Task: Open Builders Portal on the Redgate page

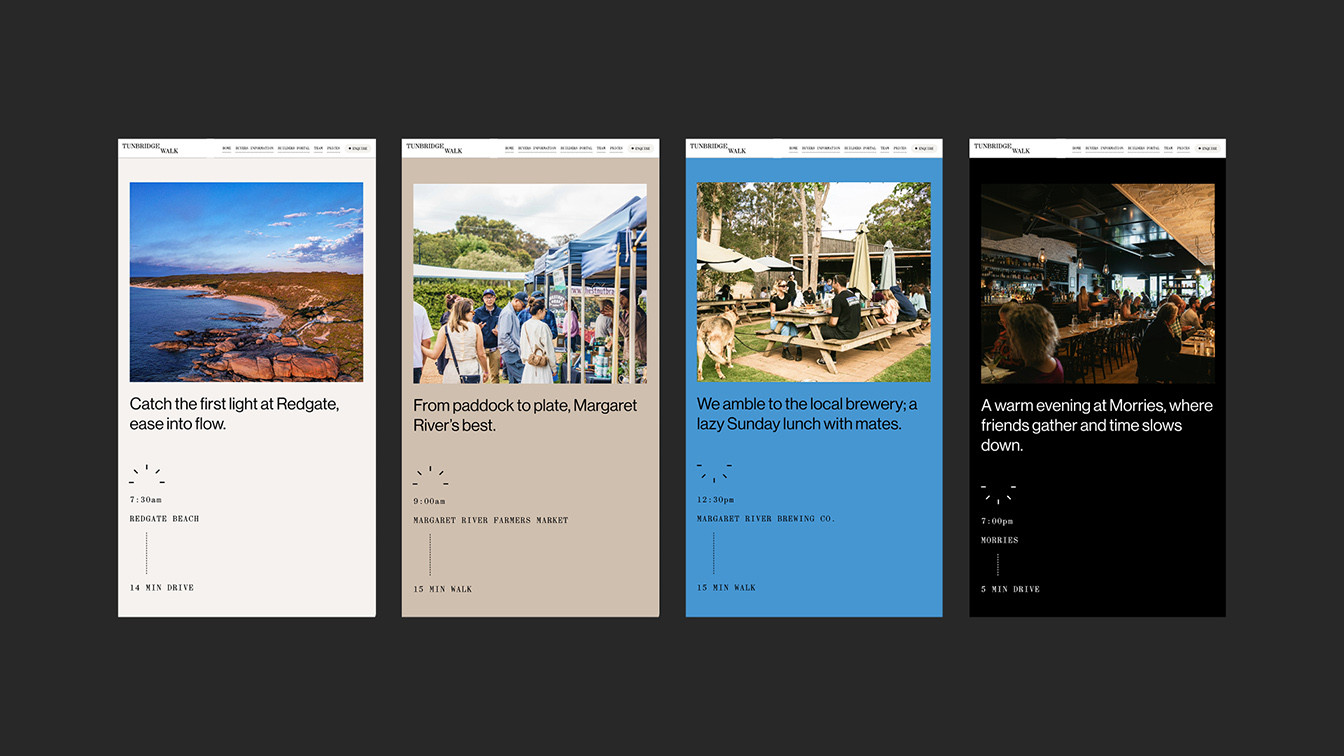Action: point(294,148)
